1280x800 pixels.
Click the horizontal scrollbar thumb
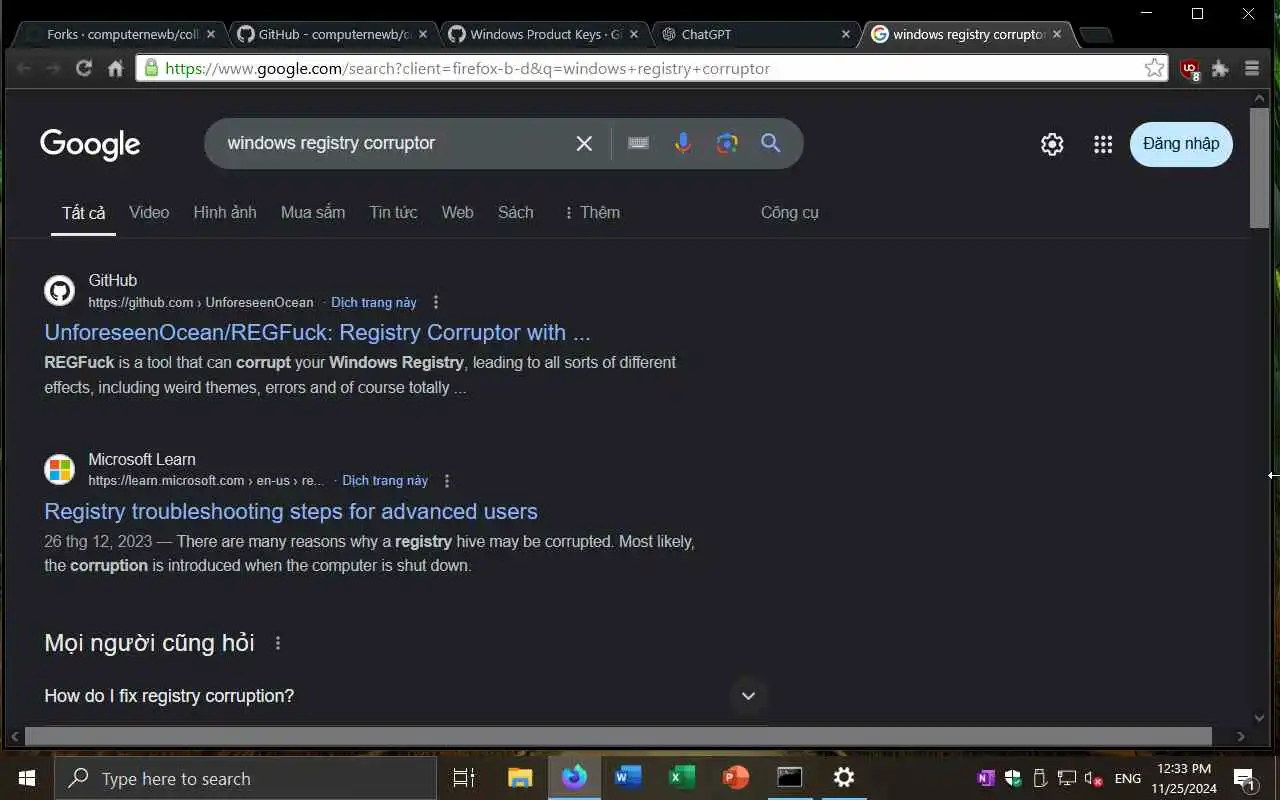pos(618,736)
